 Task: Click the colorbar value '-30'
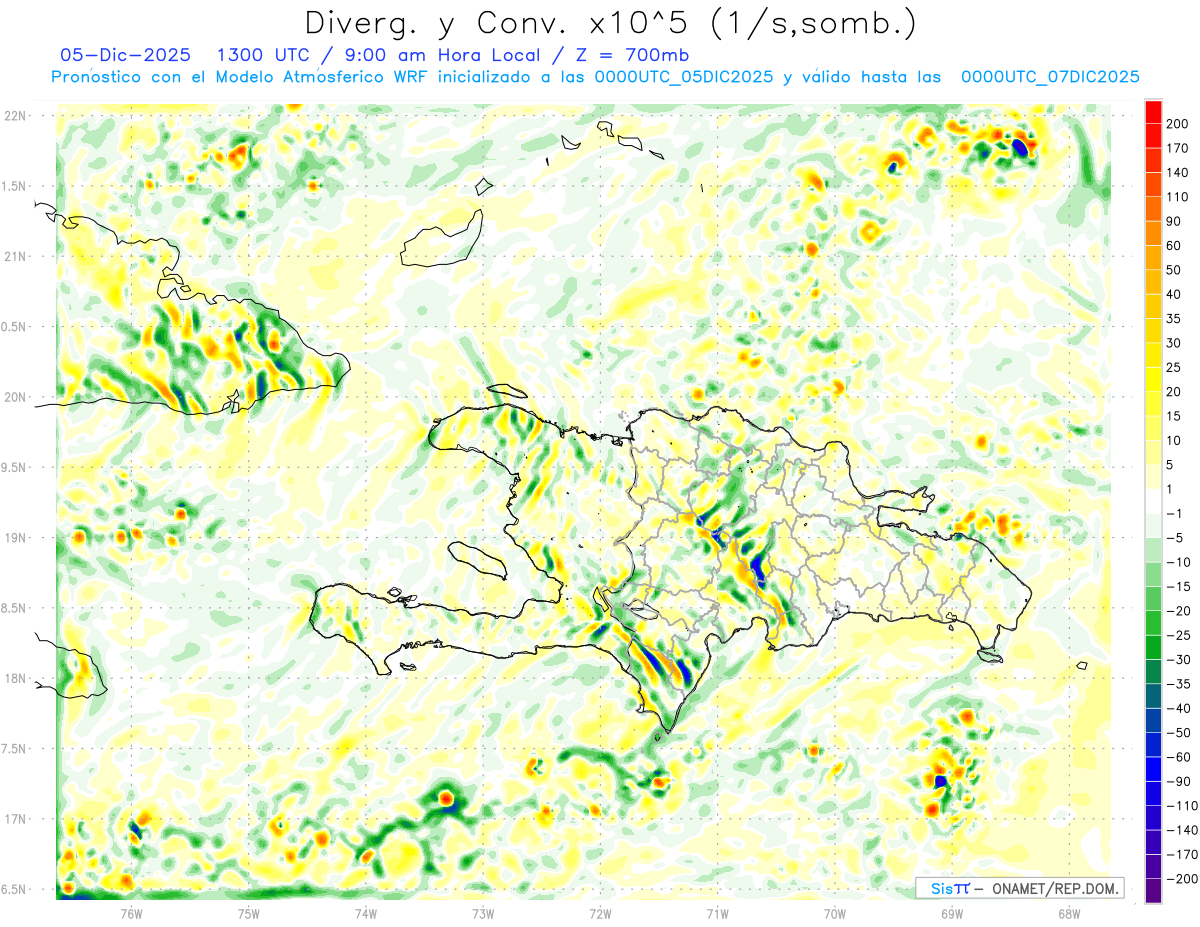(x=1181, y=660)
